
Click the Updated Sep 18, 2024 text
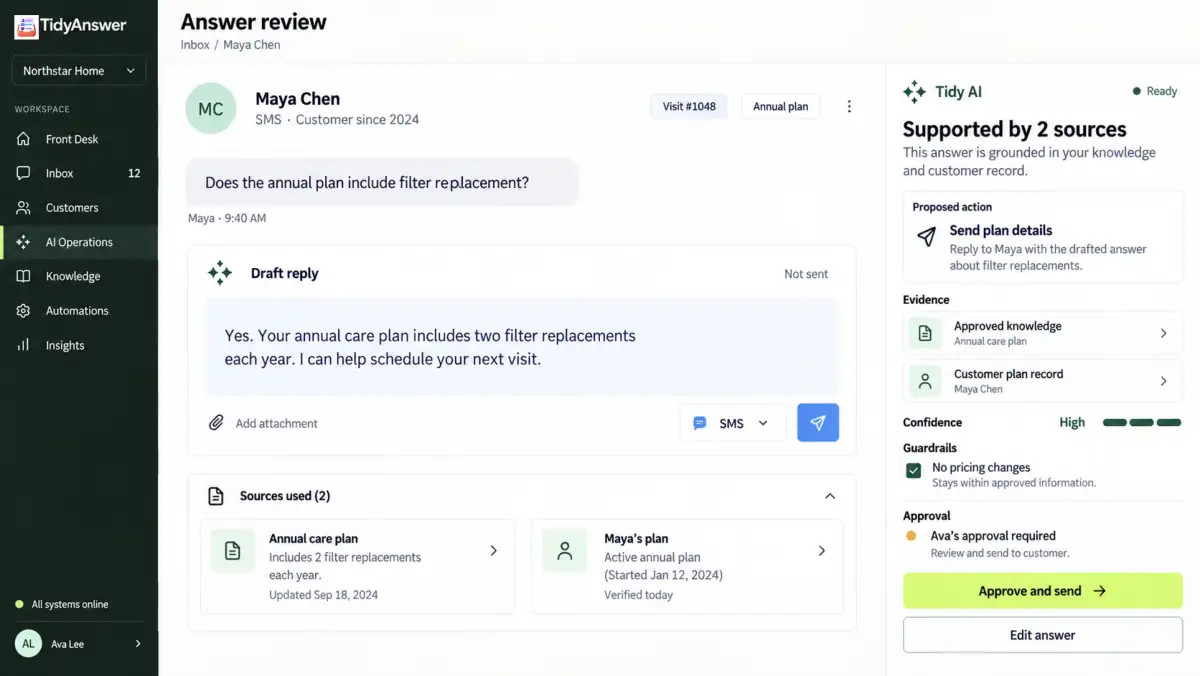[323, 595]
